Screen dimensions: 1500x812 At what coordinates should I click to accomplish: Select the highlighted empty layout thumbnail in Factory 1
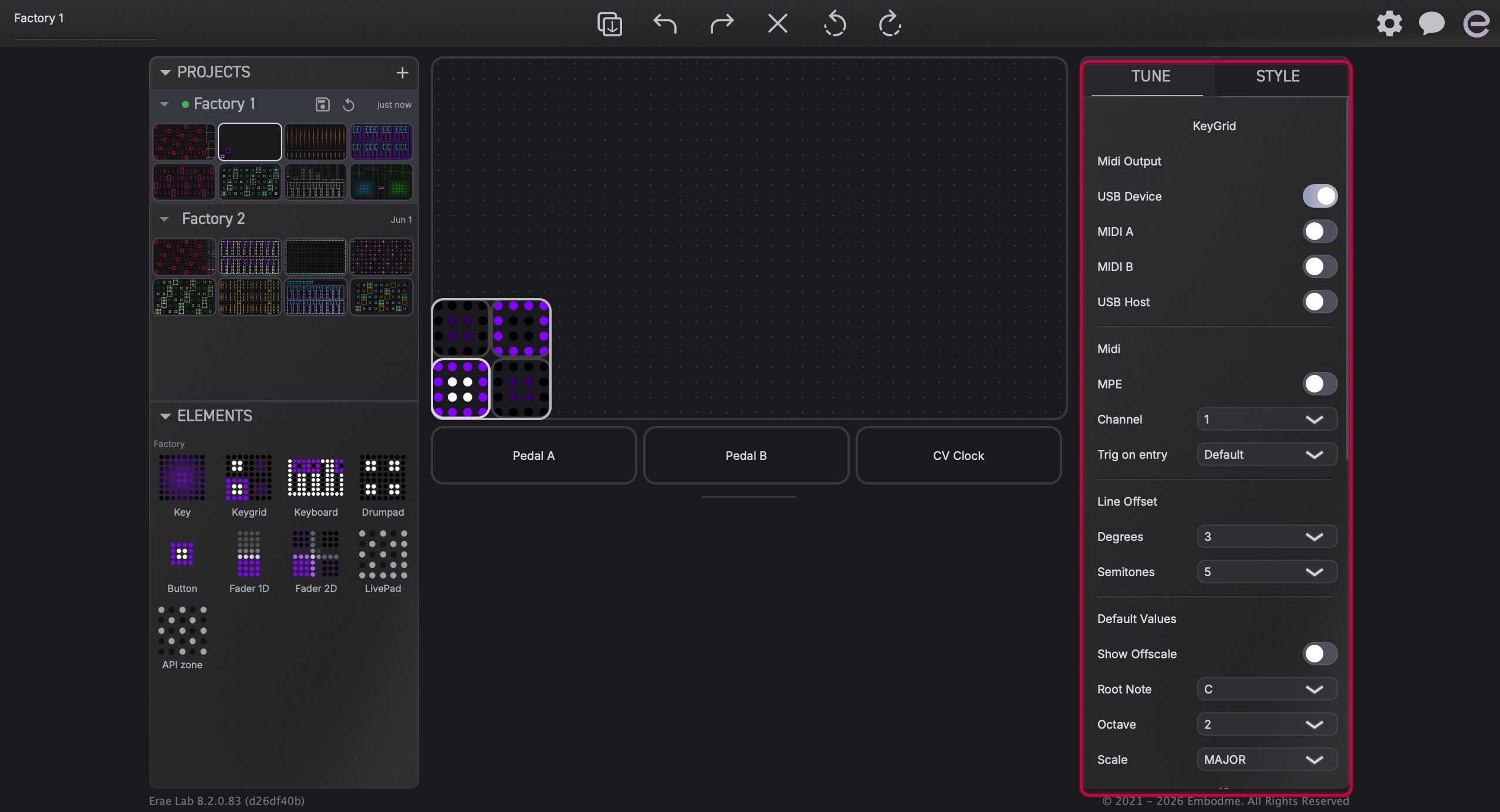[250, 142]
